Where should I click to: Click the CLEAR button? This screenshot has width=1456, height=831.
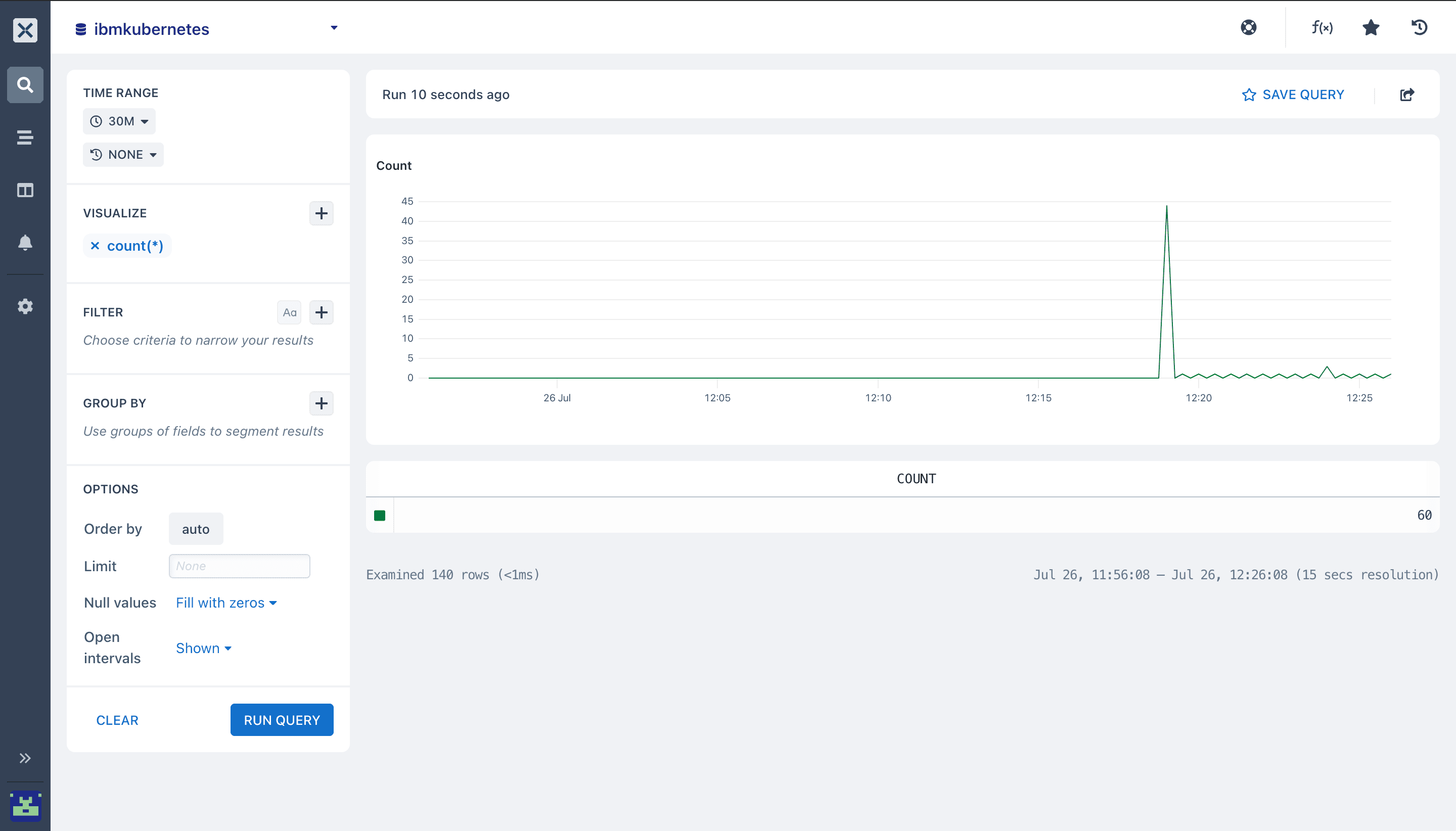coord(117,720)
